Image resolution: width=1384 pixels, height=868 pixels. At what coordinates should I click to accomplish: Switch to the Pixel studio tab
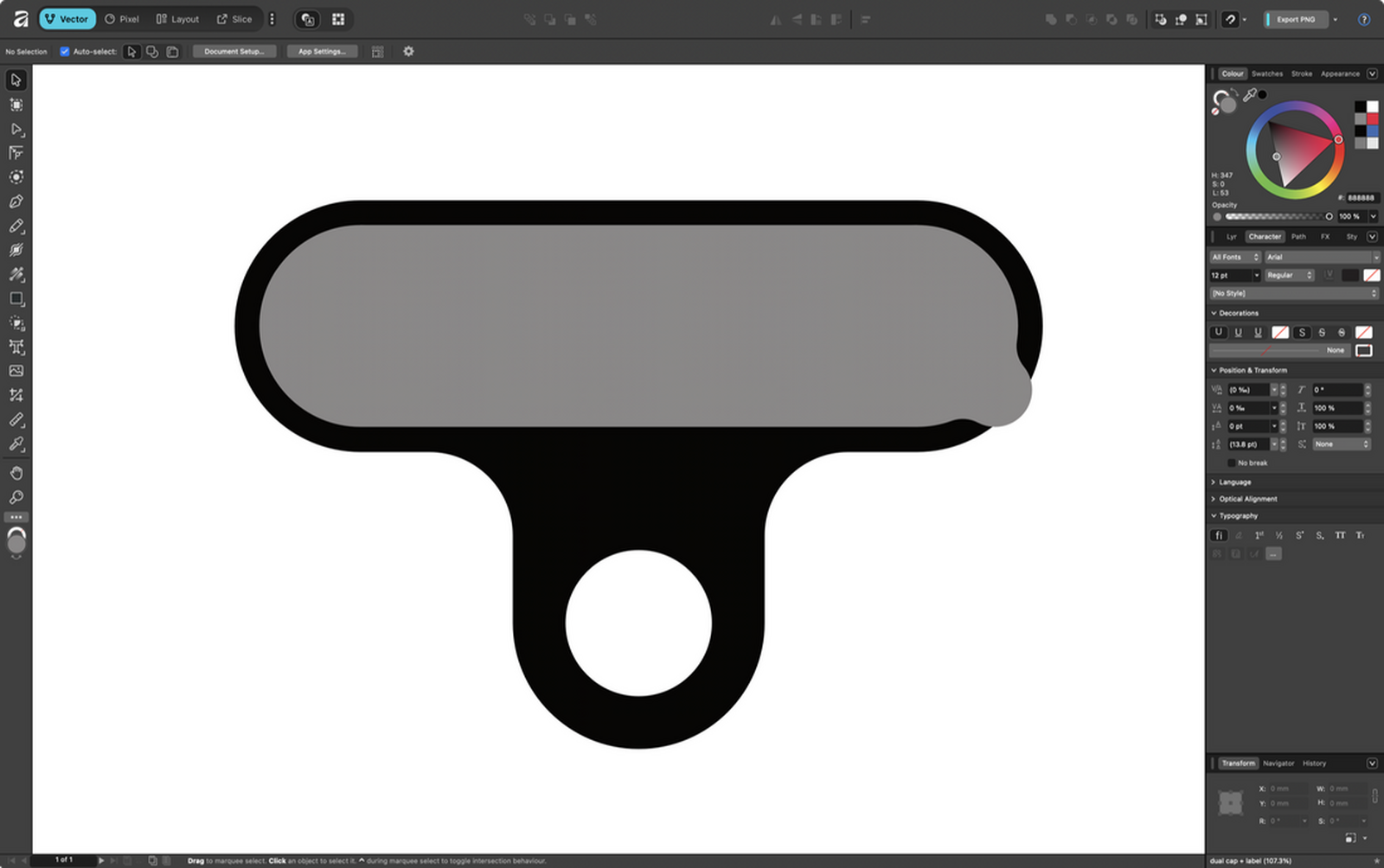[x=122, y=19]
